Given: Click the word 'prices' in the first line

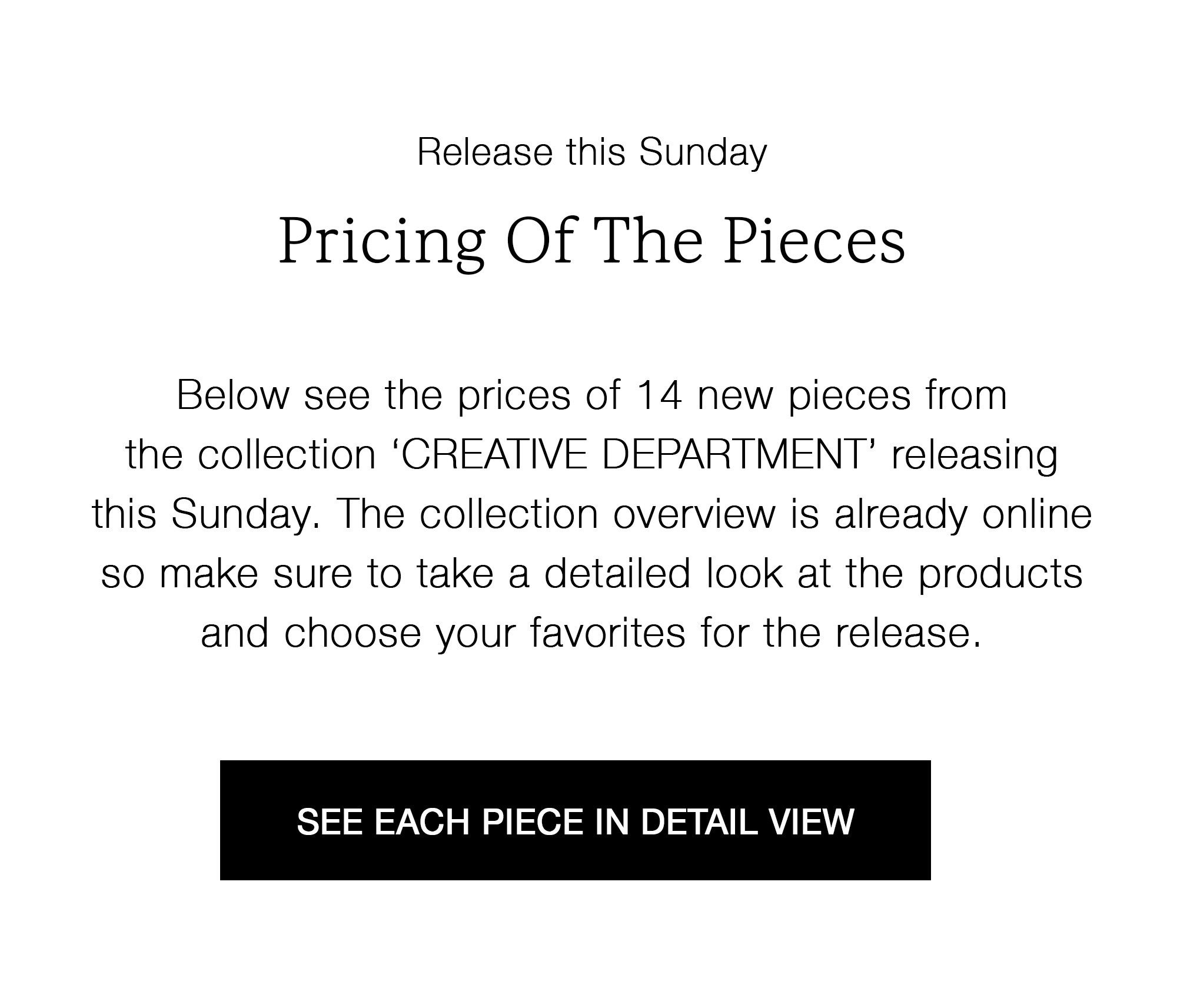Looking at the screenshot, I should [514, 395].
